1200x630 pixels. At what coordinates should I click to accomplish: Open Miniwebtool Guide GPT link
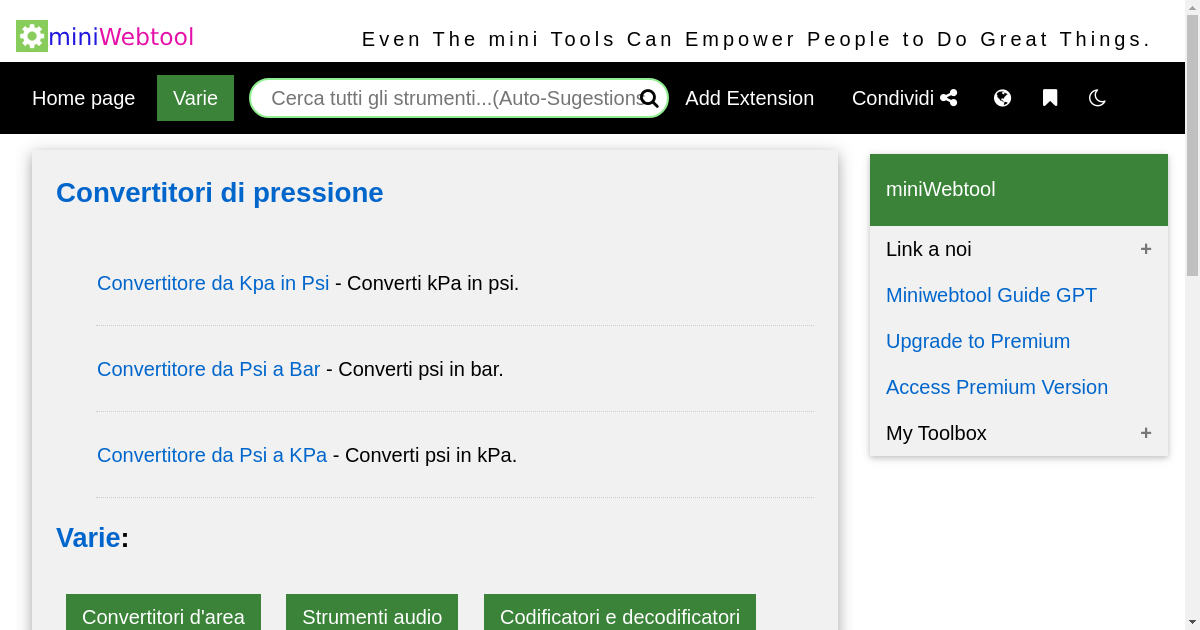coord(991,295)
